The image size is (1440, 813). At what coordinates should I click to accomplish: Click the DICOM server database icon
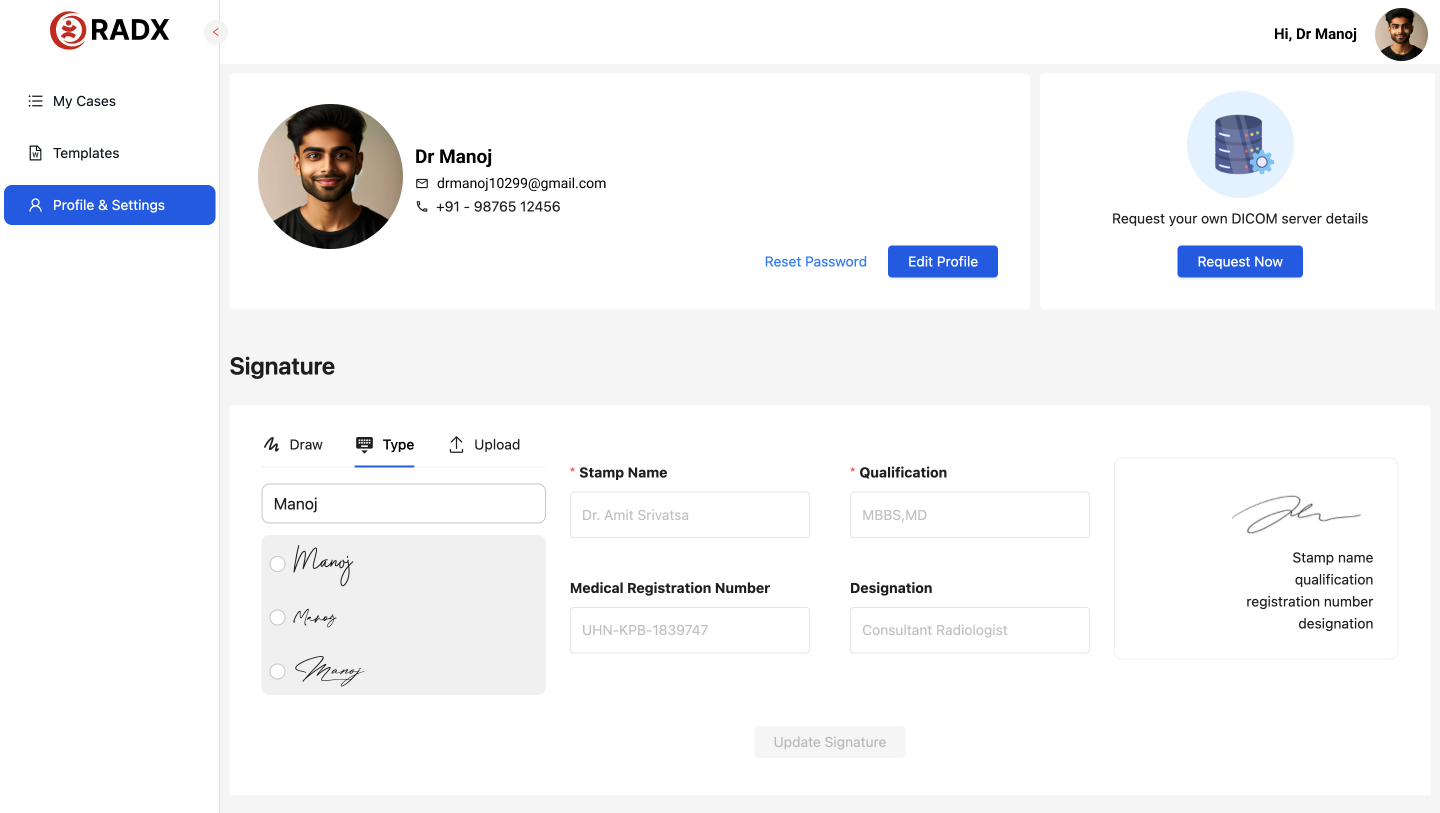tap(1239, 145)
